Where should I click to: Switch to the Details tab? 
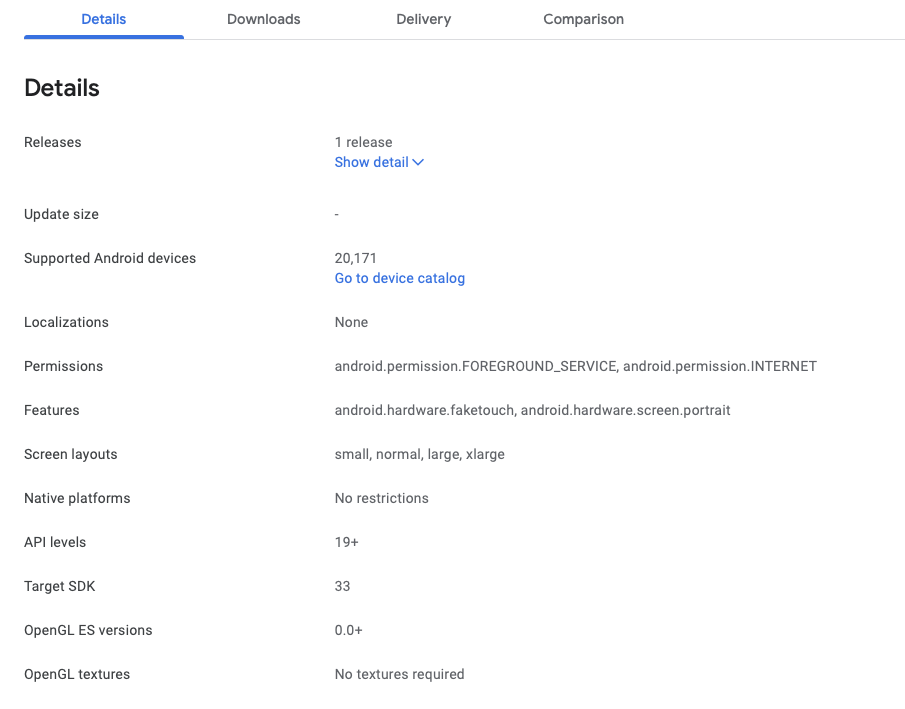point(104,19)
